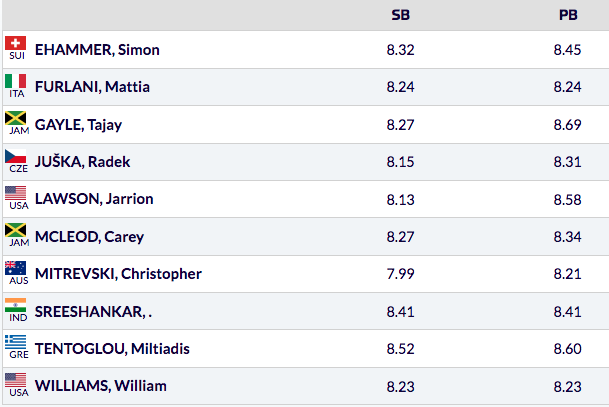Click the Greece flag icon beside Tentoglou
This screenshot has width=609, height=407.
[15, 343]
